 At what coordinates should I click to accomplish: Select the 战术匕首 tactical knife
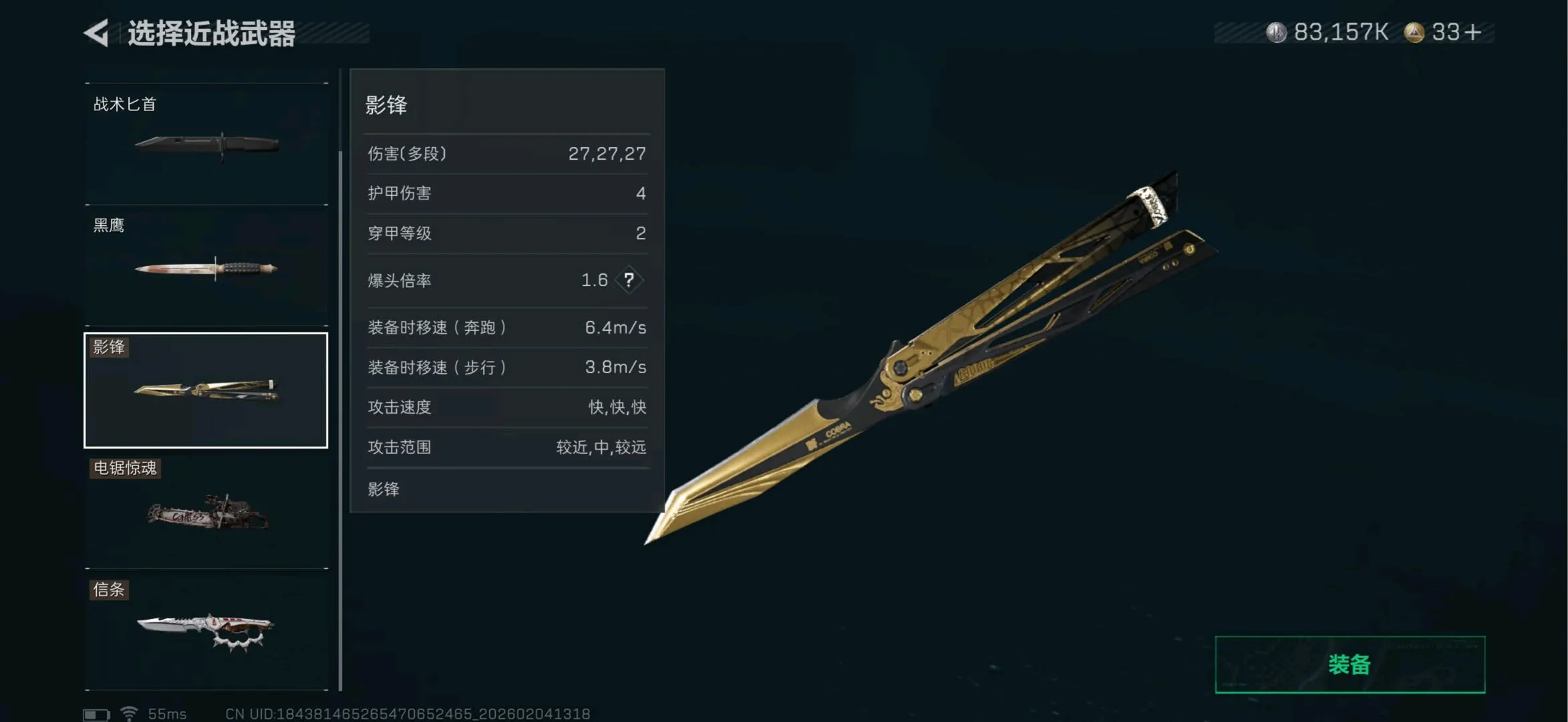pyautogui.click(x=206, y=144)
